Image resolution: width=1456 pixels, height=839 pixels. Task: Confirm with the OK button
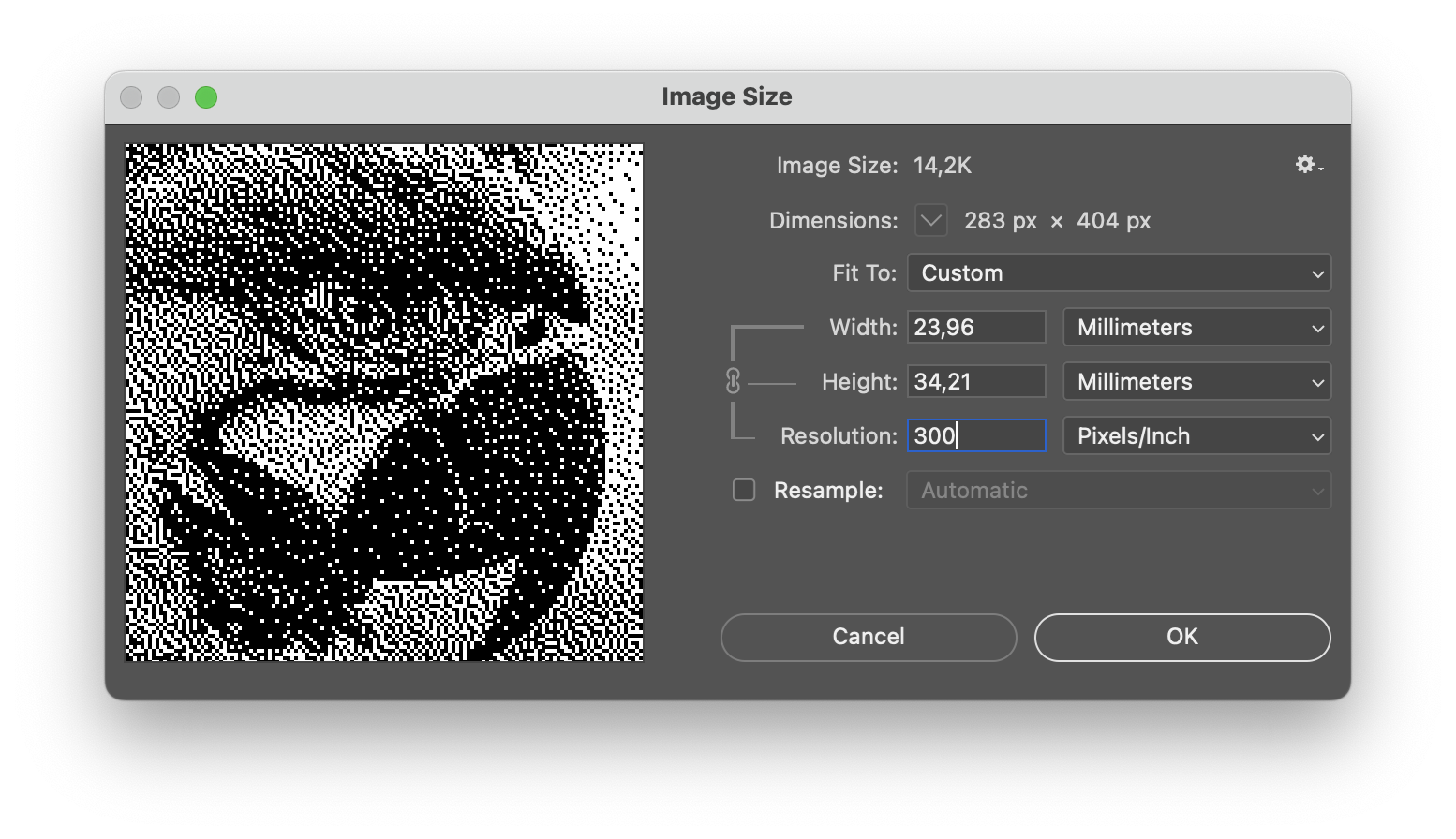(x=1181, y=637)
